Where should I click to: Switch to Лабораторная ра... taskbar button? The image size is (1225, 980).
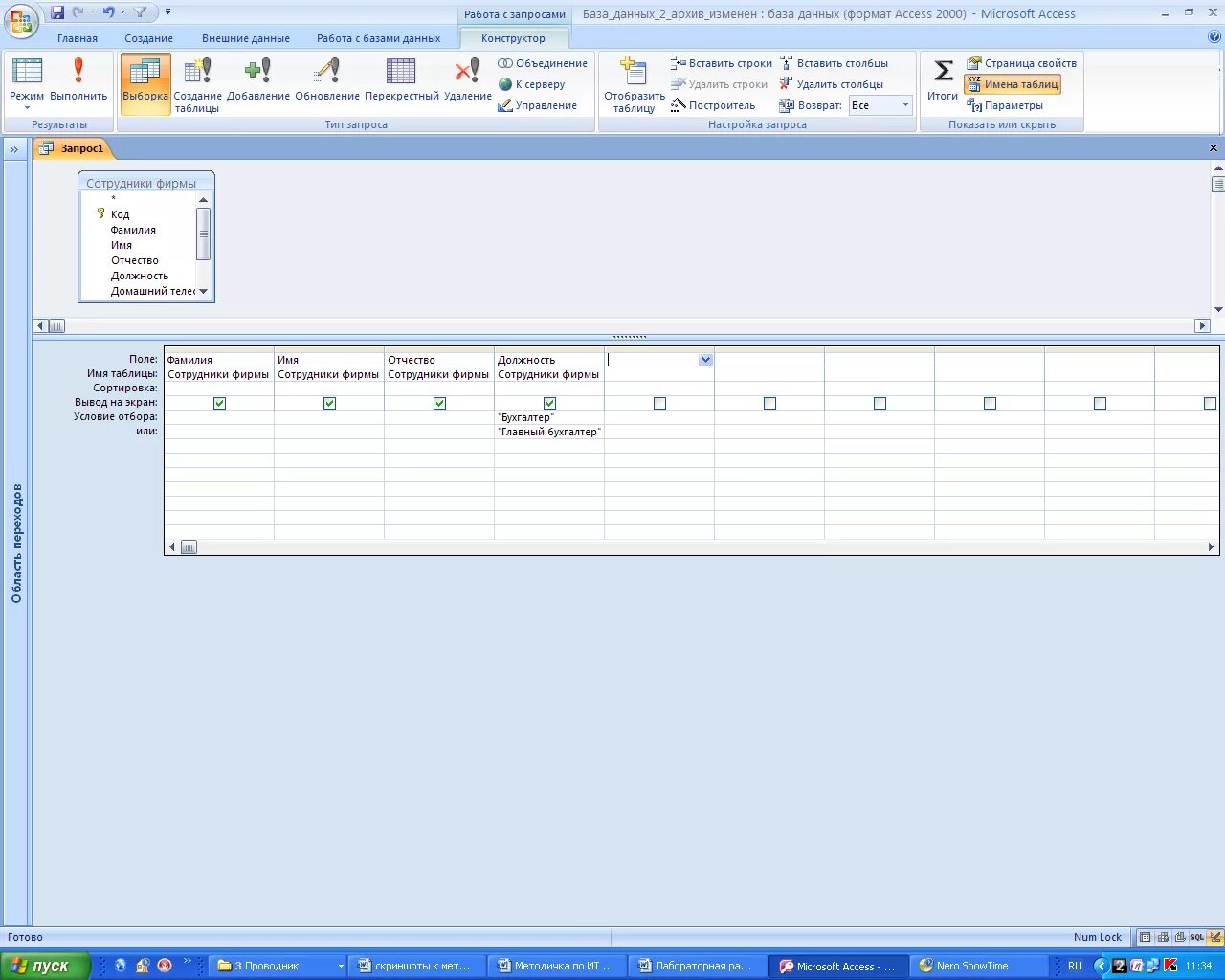[x=701, y=966]
